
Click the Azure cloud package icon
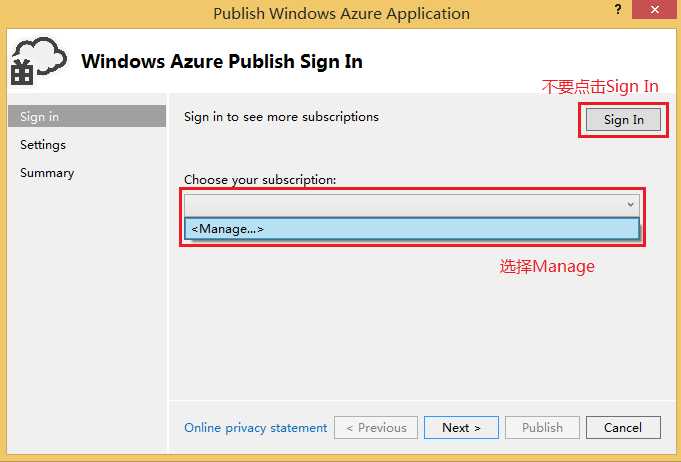tap(39, 61)
